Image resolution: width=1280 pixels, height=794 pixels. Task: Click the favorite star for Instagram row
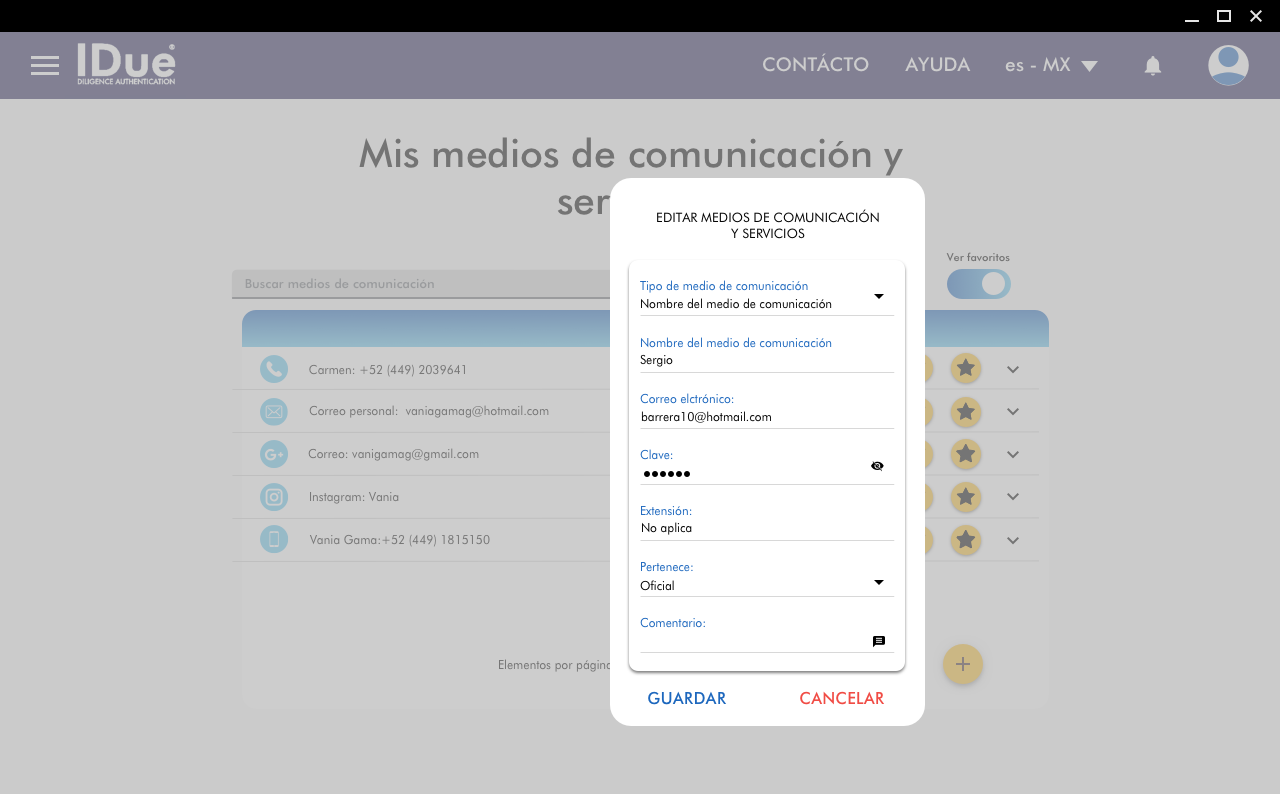click(x=965, y=497)
